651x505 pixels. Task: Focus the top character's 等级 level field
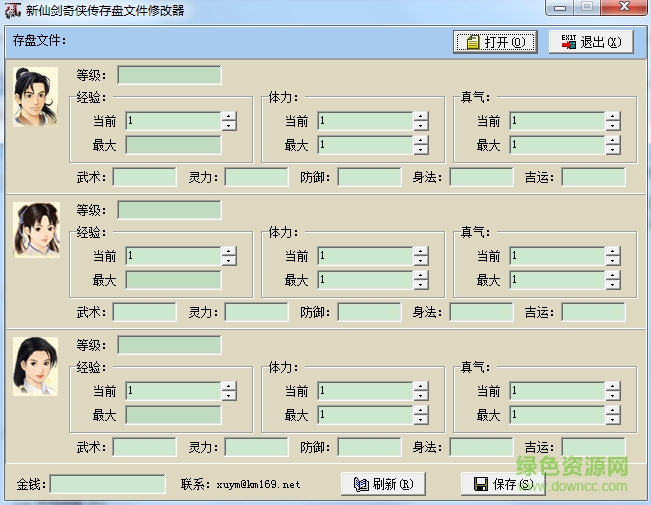coord(169,75)
